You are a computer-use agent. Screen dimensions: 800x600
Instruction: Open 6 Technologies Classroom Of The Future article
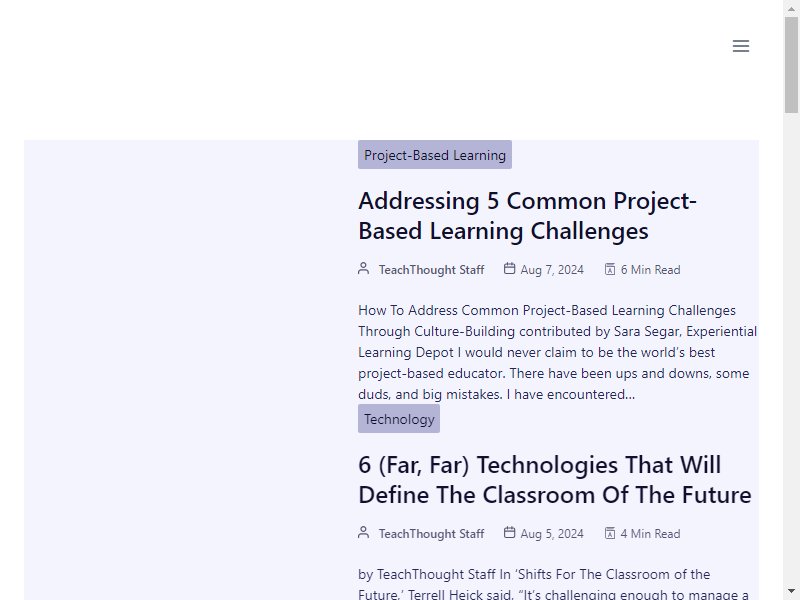[554, 479]
